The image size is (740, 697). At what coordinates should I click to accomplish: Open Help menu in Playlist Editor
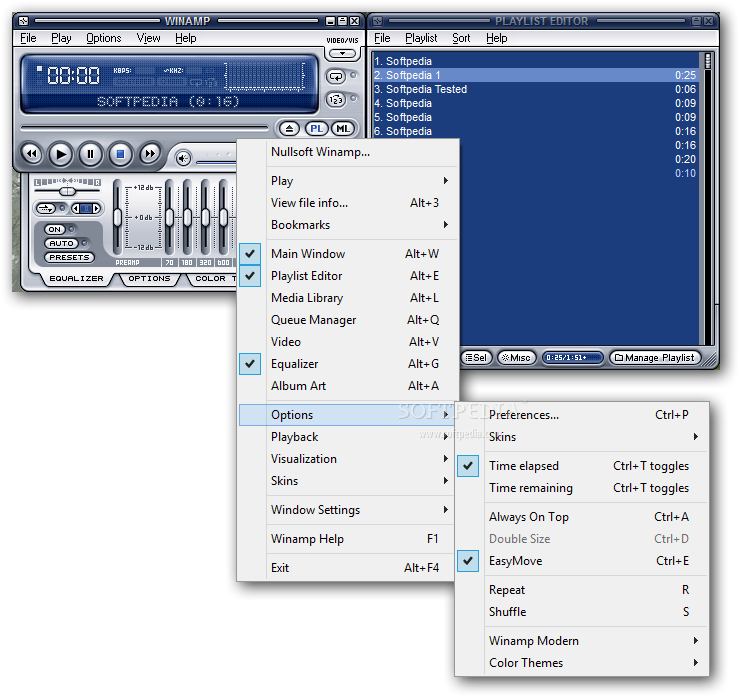496,38
